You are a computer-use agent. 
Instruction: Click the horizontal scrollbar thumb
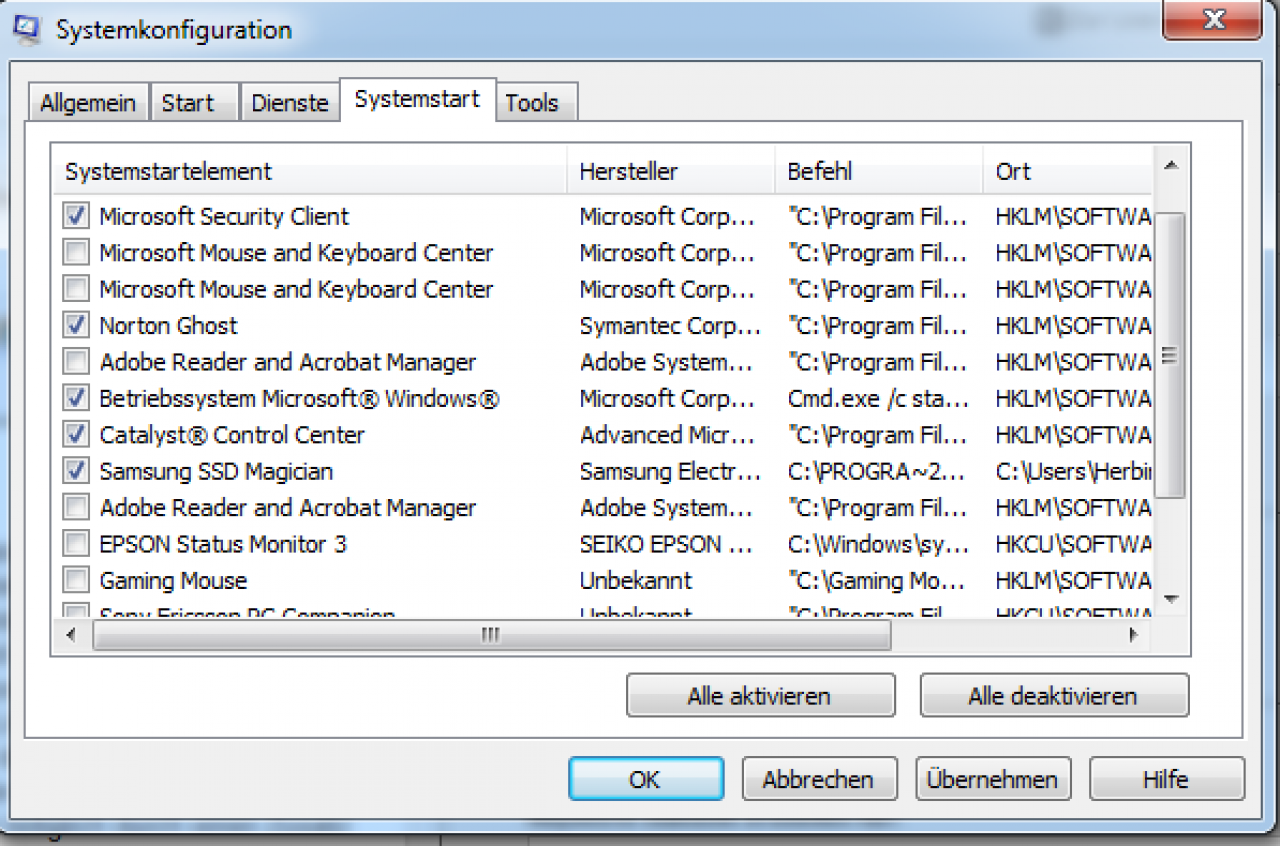(x=491, y=634)
